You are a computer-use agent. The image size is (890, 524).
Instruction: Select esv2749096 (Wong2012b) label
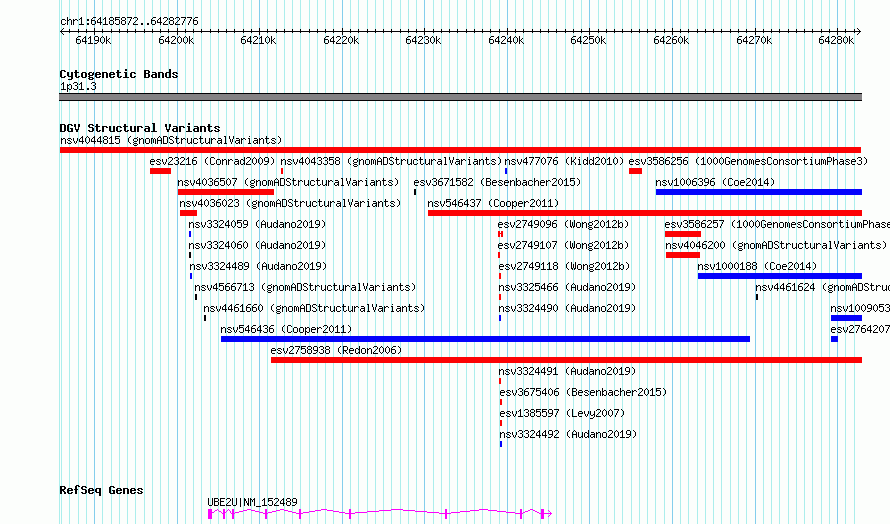coord(564,224)
